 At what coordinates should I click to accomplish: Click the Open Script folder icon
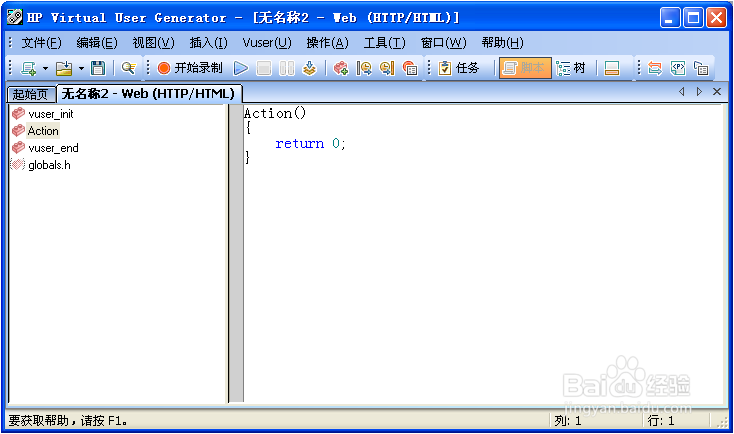point(64,68)
